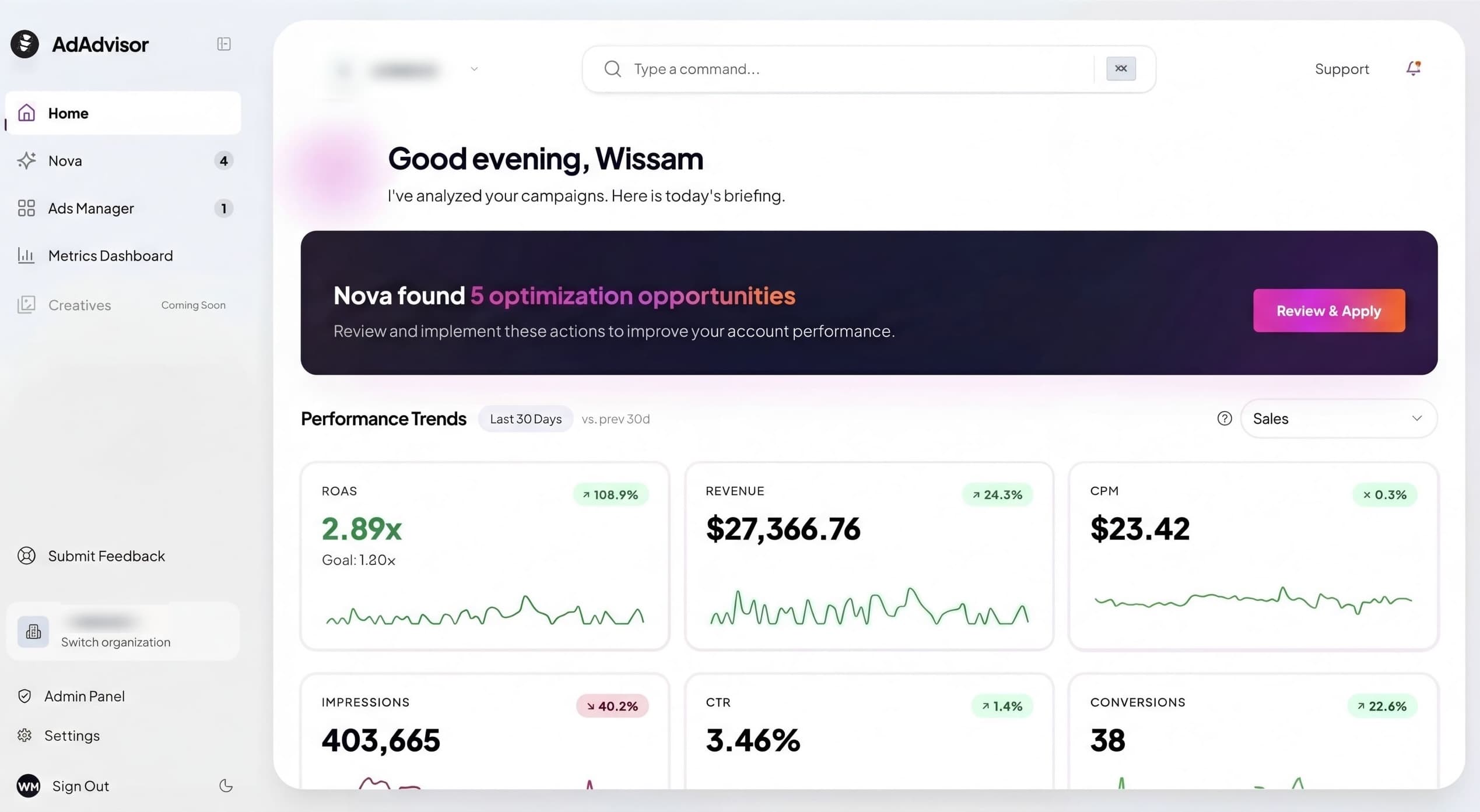Open Settings from the sidebar
Image resolution: width=1480 pixels, height=812 pixels.
72,735
